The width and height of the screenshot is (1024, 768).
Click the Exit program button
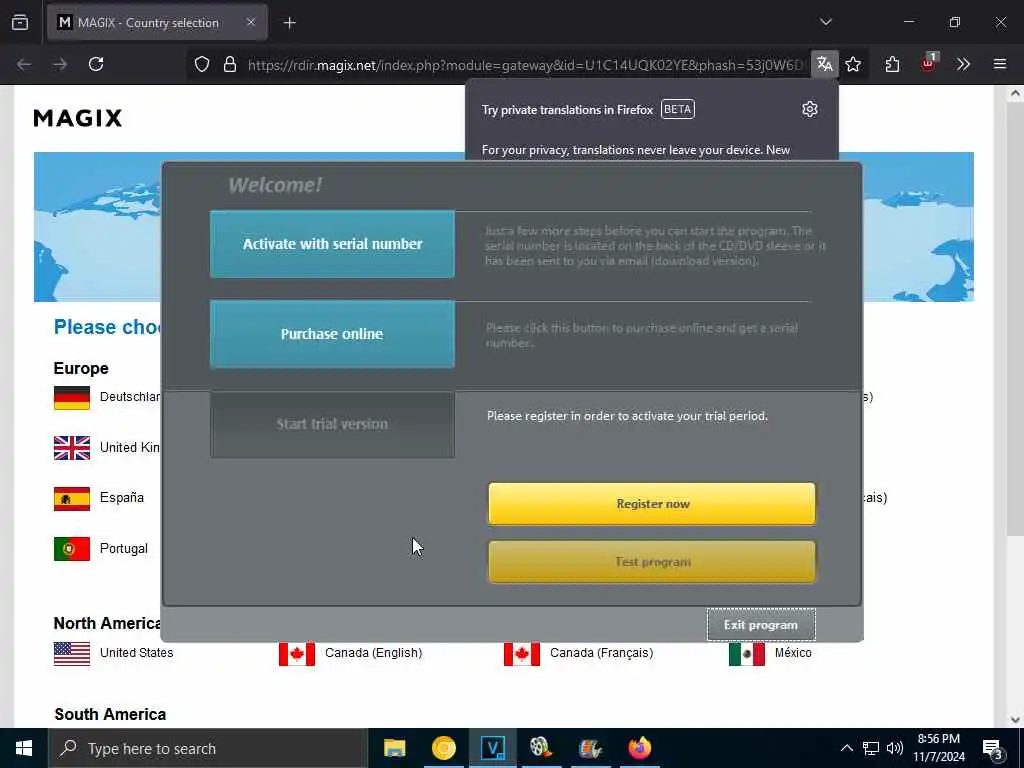[761, 625]
